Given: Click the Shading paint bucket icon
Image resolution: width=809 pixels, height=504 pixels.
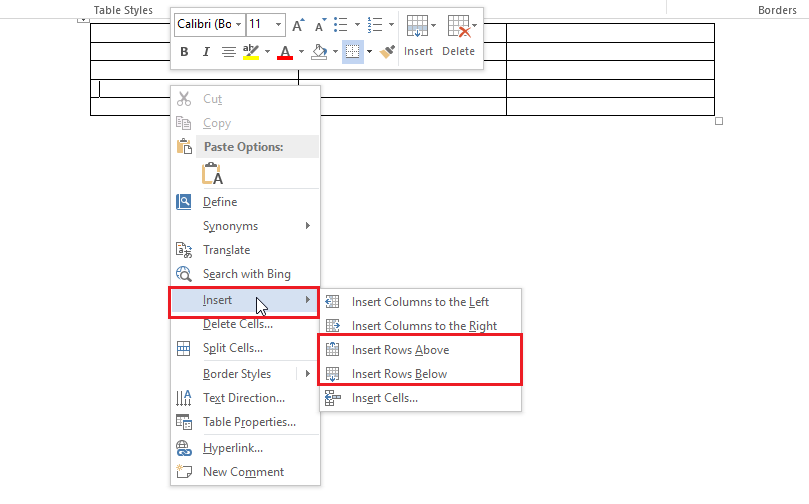Looking at the screenshot, I should coord(319,52).
